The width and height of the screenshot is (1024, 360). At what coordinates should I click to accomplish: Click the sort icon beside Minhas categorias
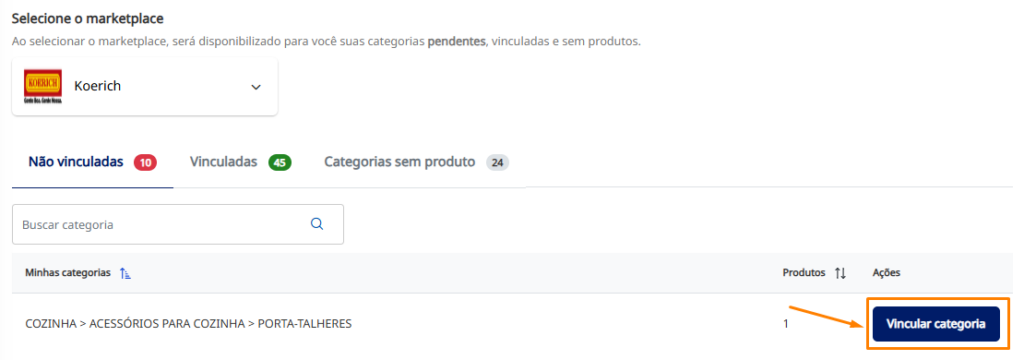tap(125, 273)
